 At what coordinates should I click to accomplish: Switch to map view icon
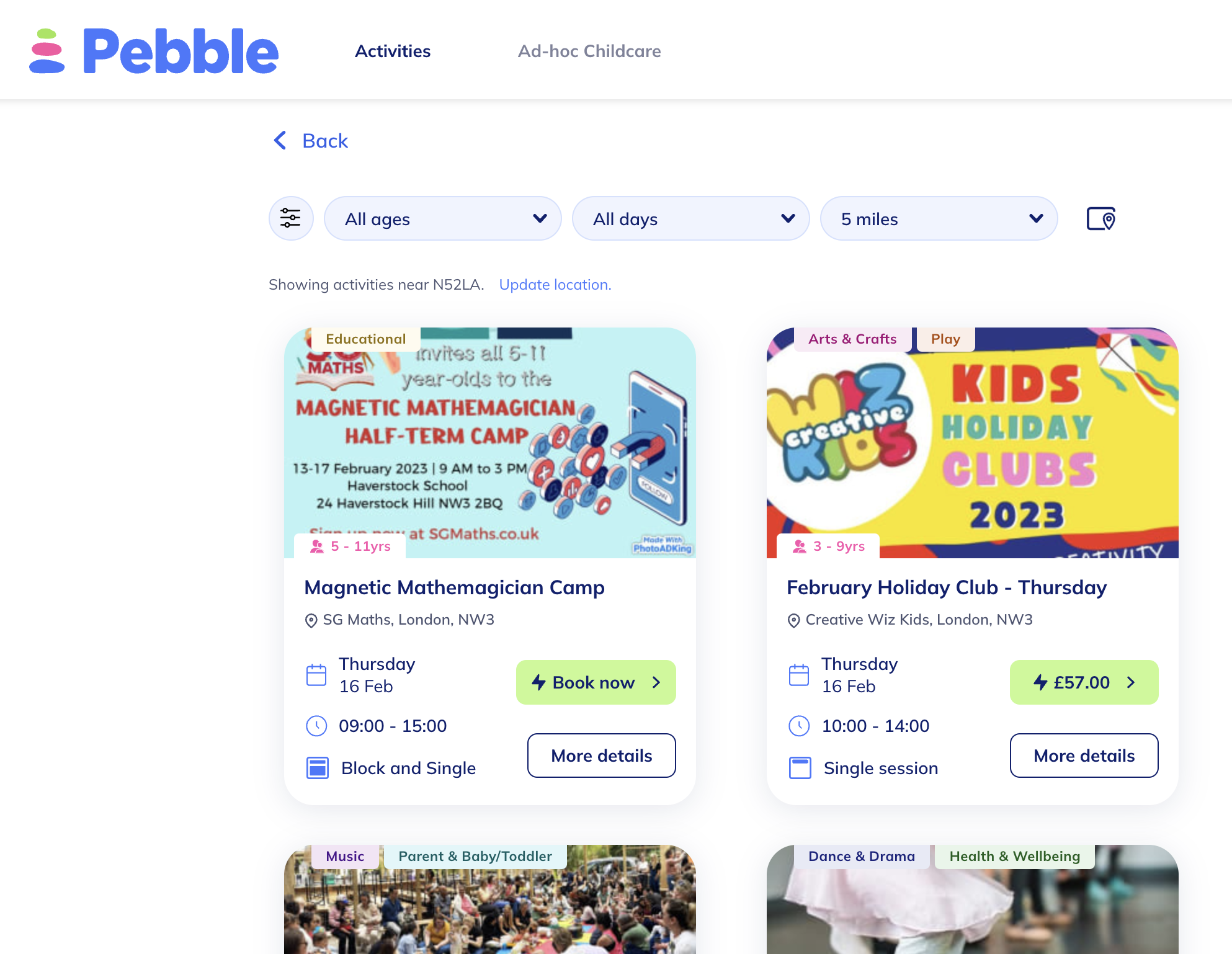(1100, 218)
